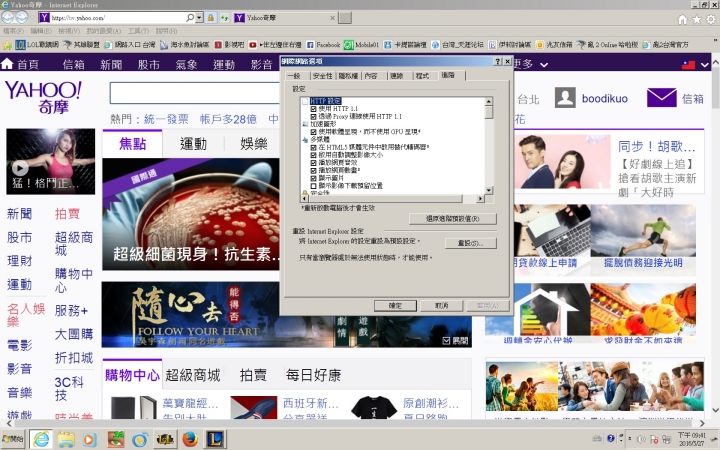Switch to the 安全性 tab
The width and height of the screenshot is (720, 450).
click(x=322, y=76)
